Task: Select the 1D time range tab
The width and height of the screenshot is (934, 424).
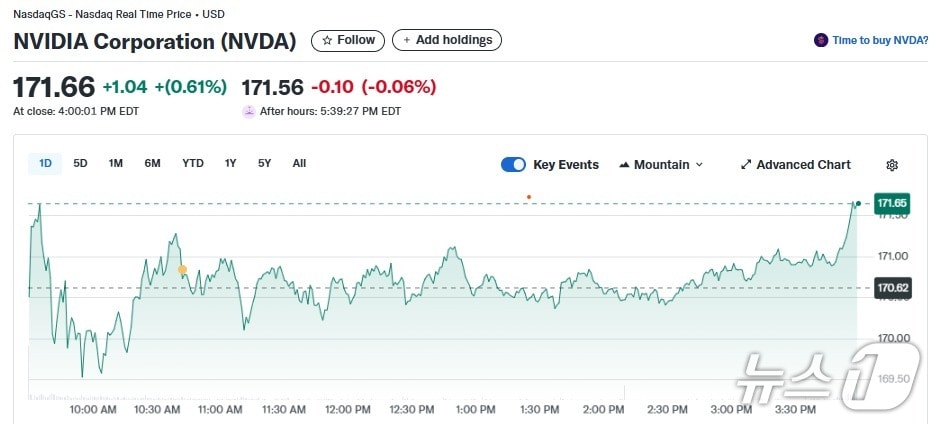Action: [46, 164]
